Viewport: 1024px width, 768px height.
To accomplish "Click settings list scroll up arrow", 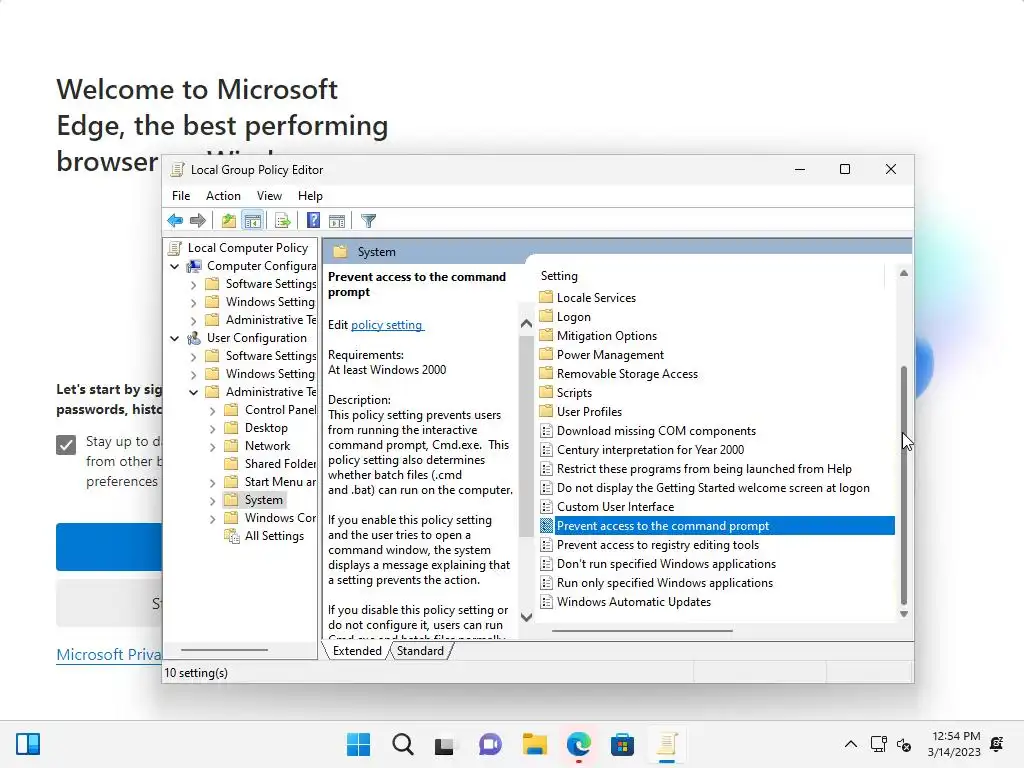I will point(904,273).
